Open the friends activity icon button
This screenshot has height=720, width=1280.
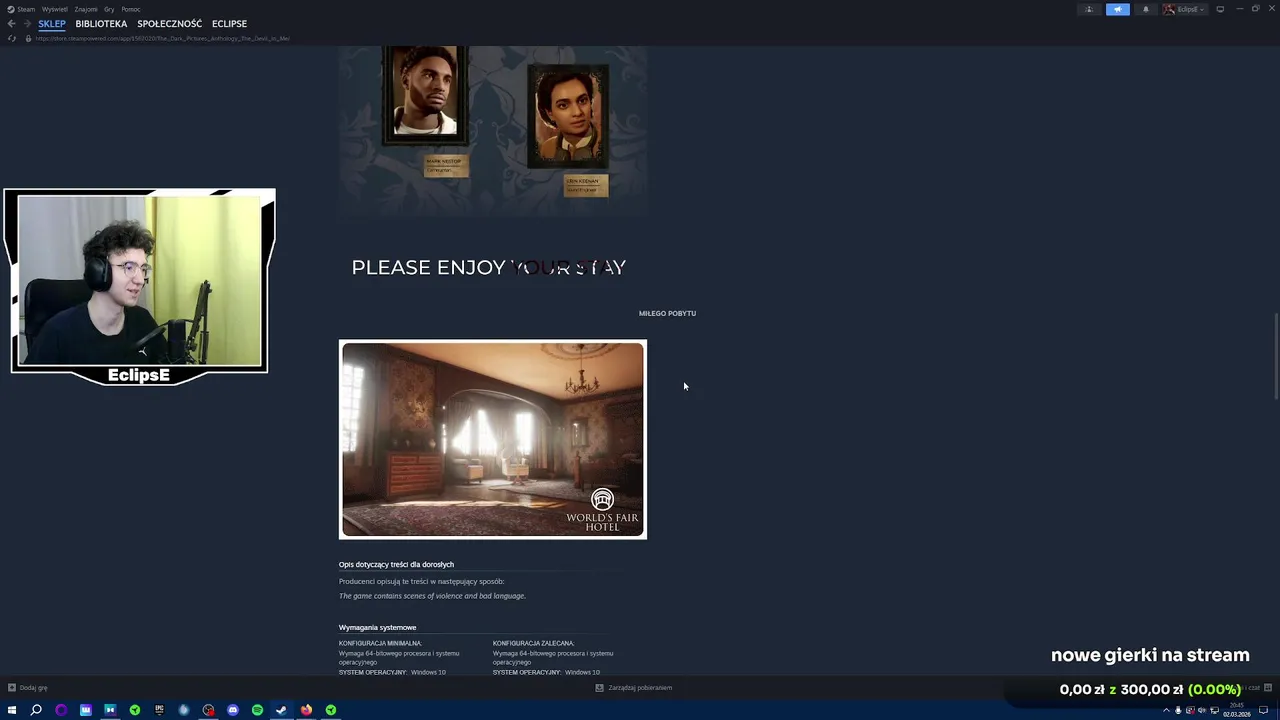point(1089,9)
